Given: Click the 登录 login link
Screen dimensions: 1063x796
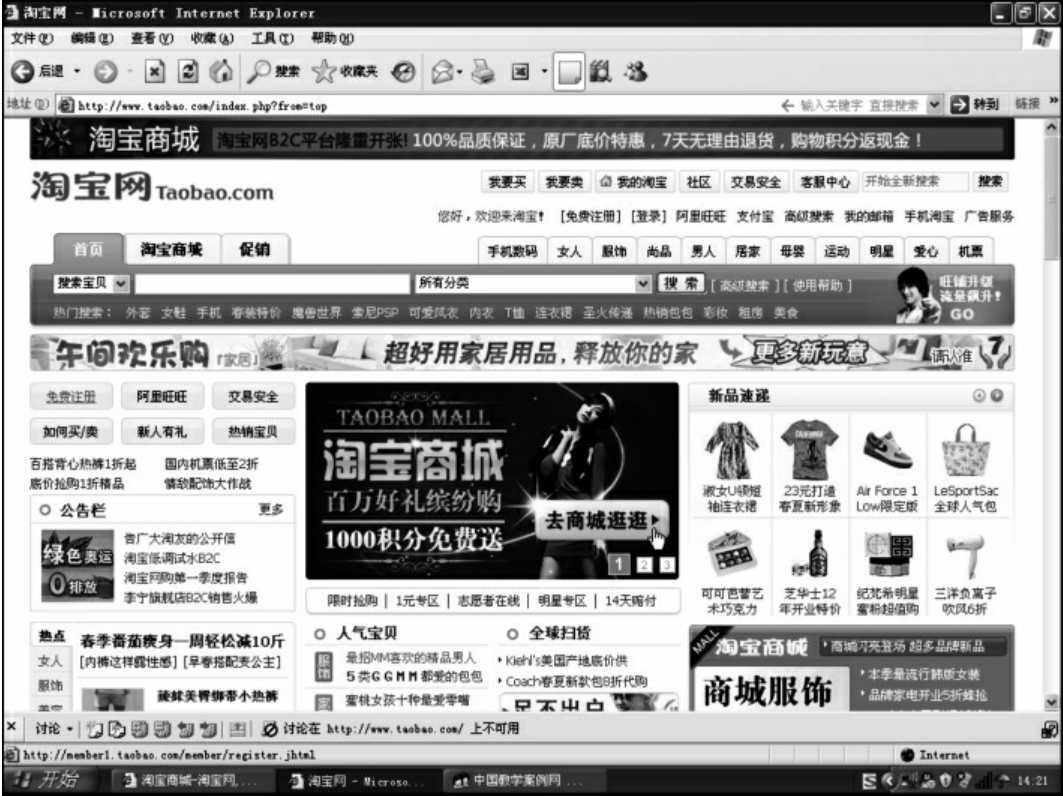Looking at the screenshot, I should [x=648, y=216].
